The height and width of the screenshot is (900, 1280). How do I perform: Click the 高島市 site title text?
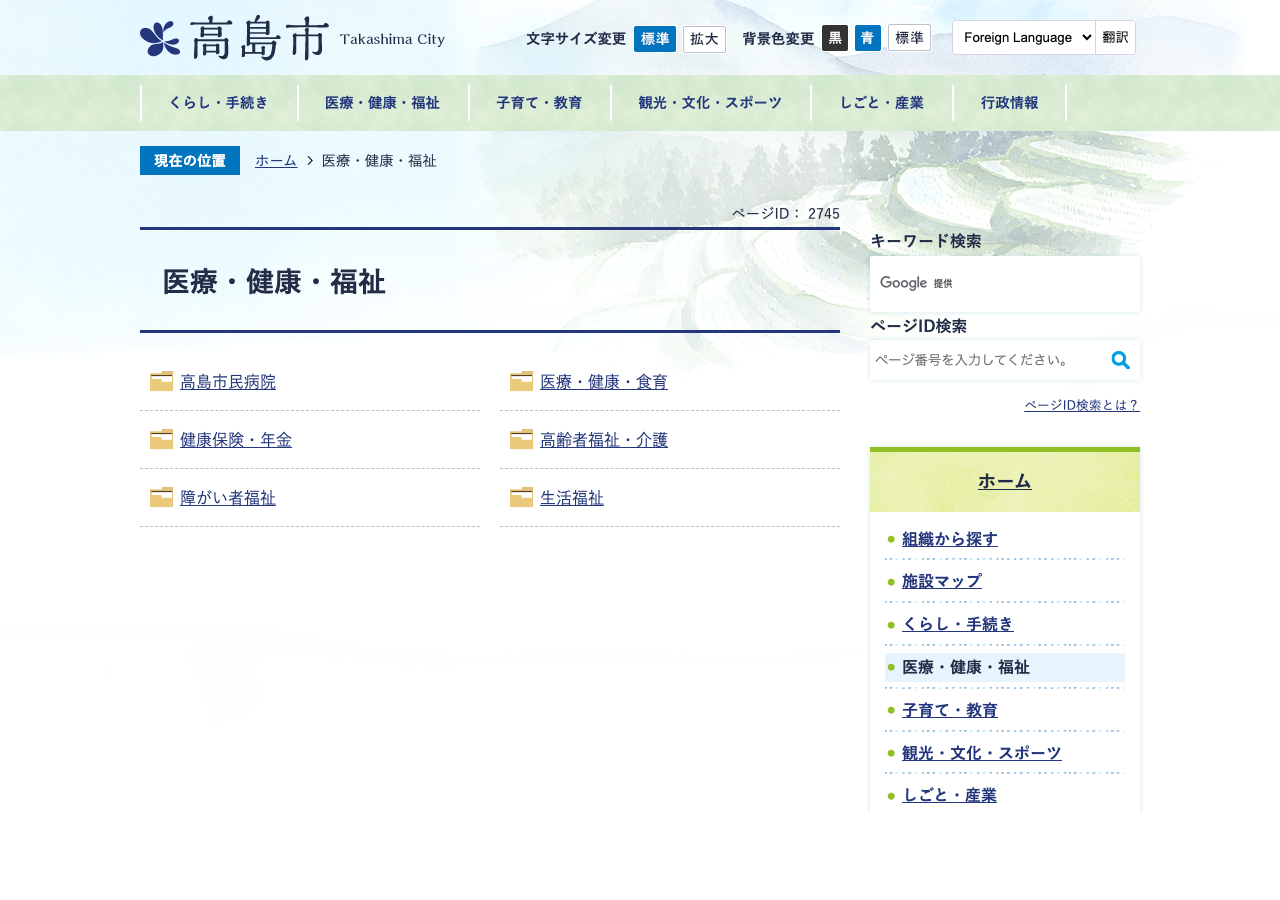click(x=258, y=39)
